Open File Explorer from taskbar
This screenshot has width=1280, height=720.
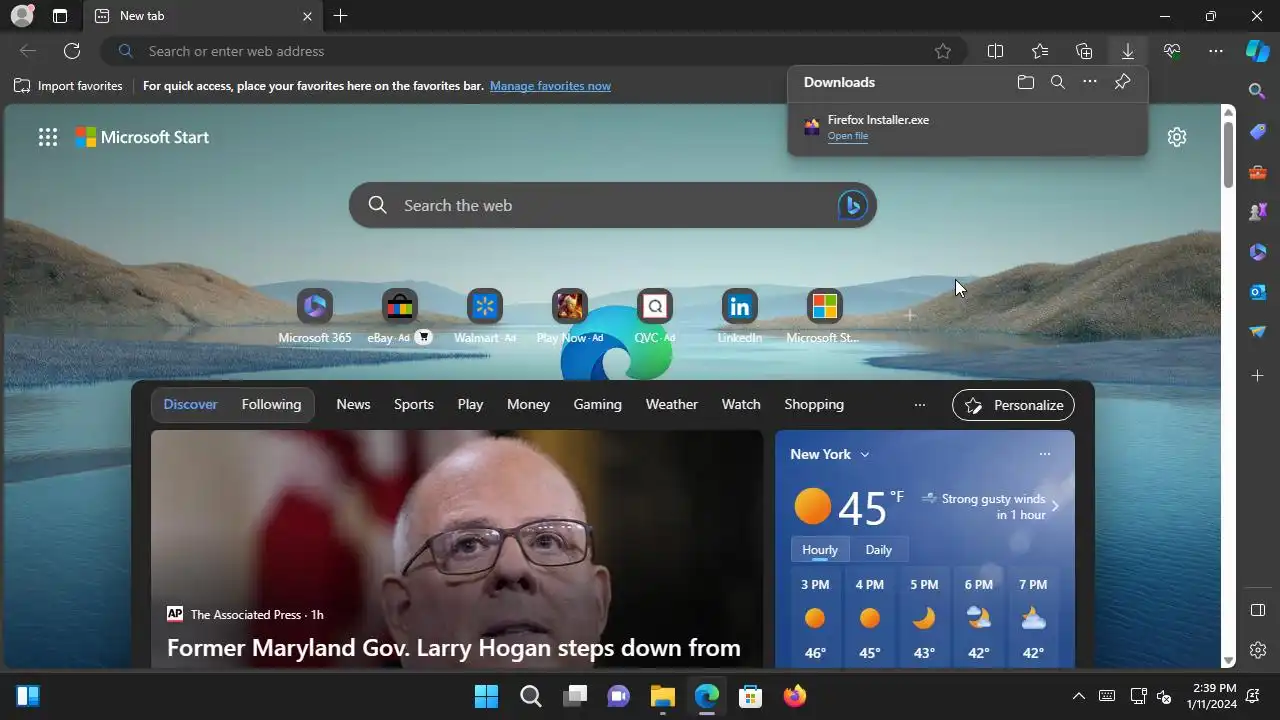click(662, 696)
